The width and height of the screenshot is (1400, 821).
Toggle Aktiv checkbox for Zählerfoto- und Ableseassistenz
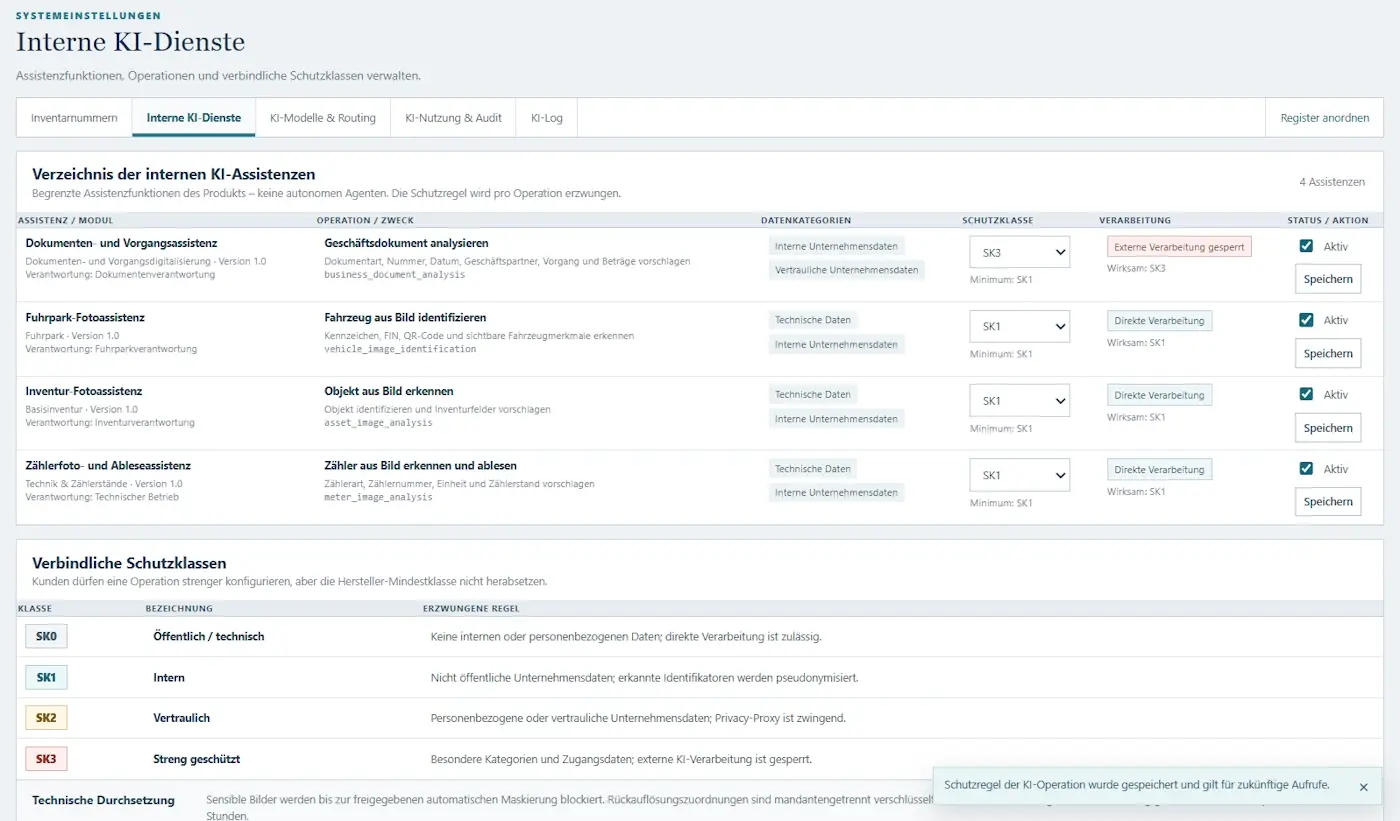point(1306,468)
